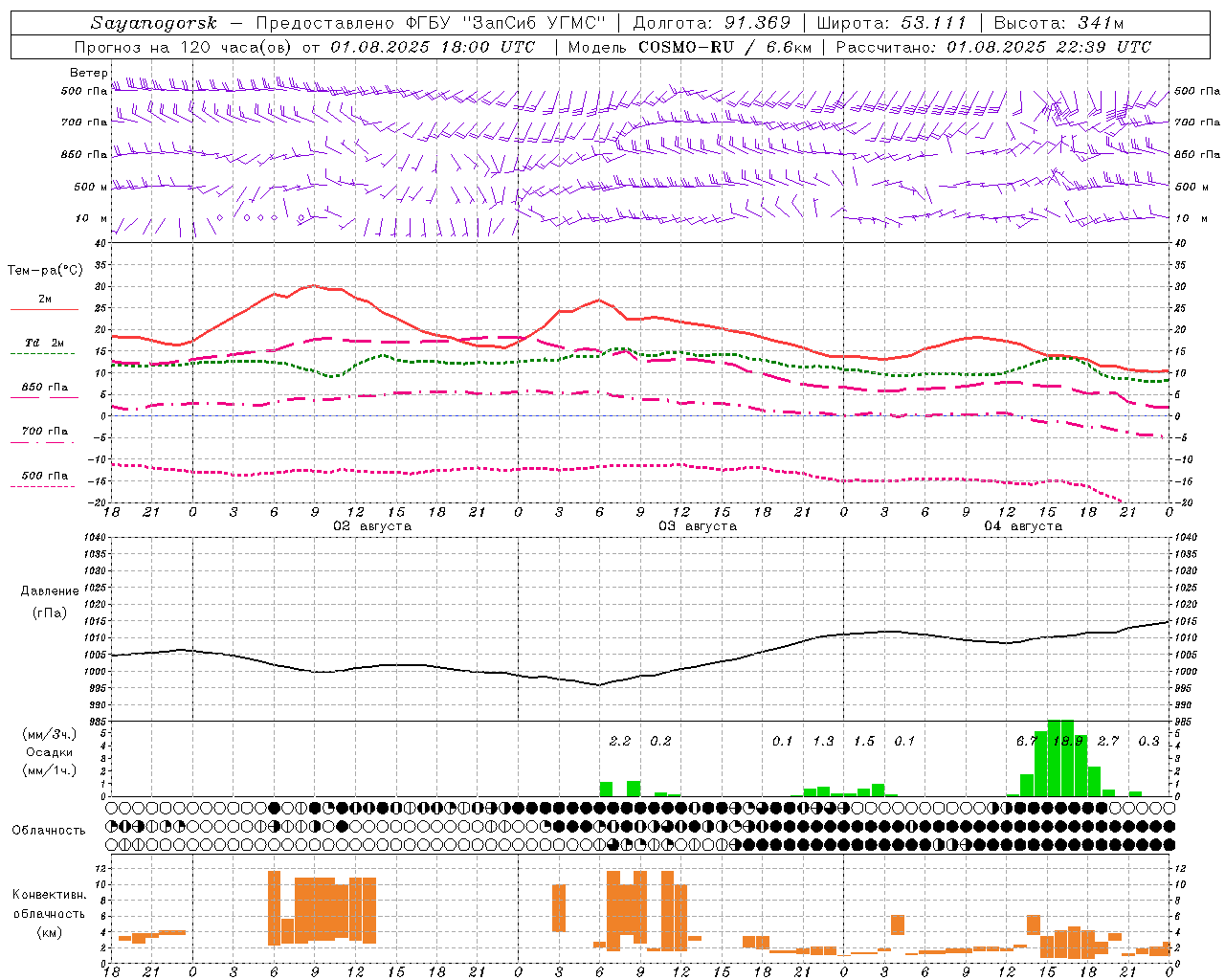This screenshot has height=980, width=1225.
Task: Click the 'Долгота: 91.369' header field
Action: click(712, 23)
